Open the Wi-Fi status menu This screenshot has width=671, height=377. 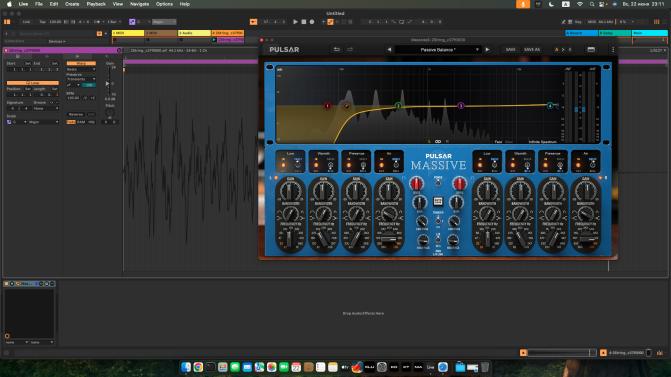click(x=580, y=4)
